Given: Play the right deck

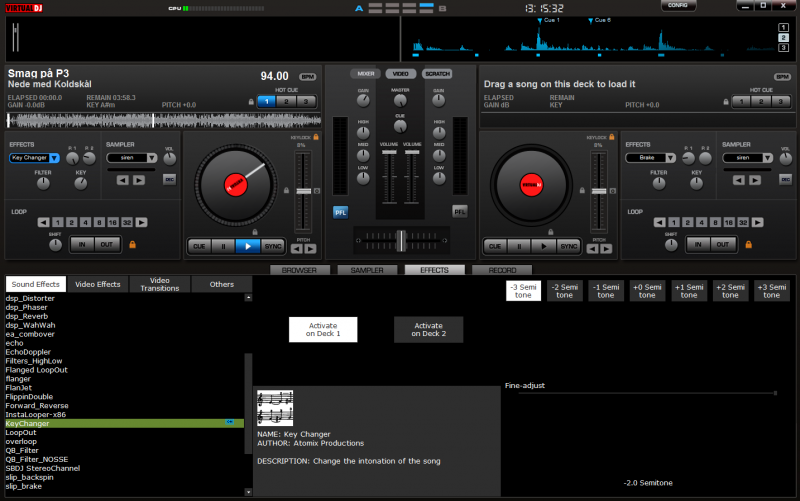Looking at the screenshot, I should click(x=543, y=246).
